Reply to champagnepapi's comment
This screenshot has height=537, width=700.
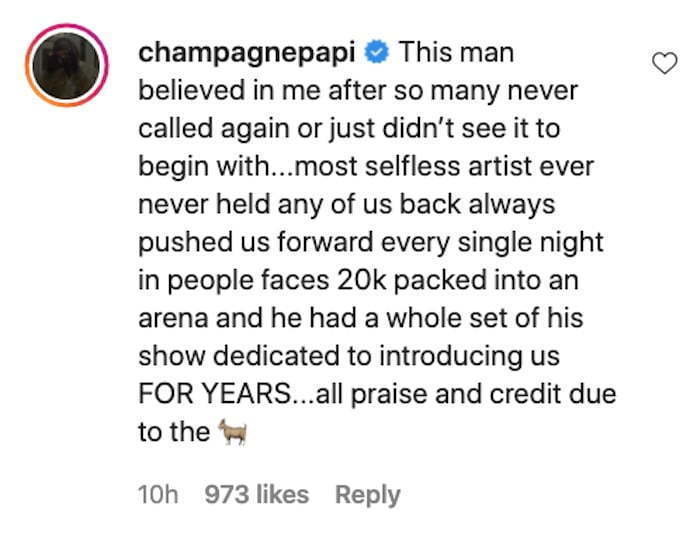[x=367, y=495]
